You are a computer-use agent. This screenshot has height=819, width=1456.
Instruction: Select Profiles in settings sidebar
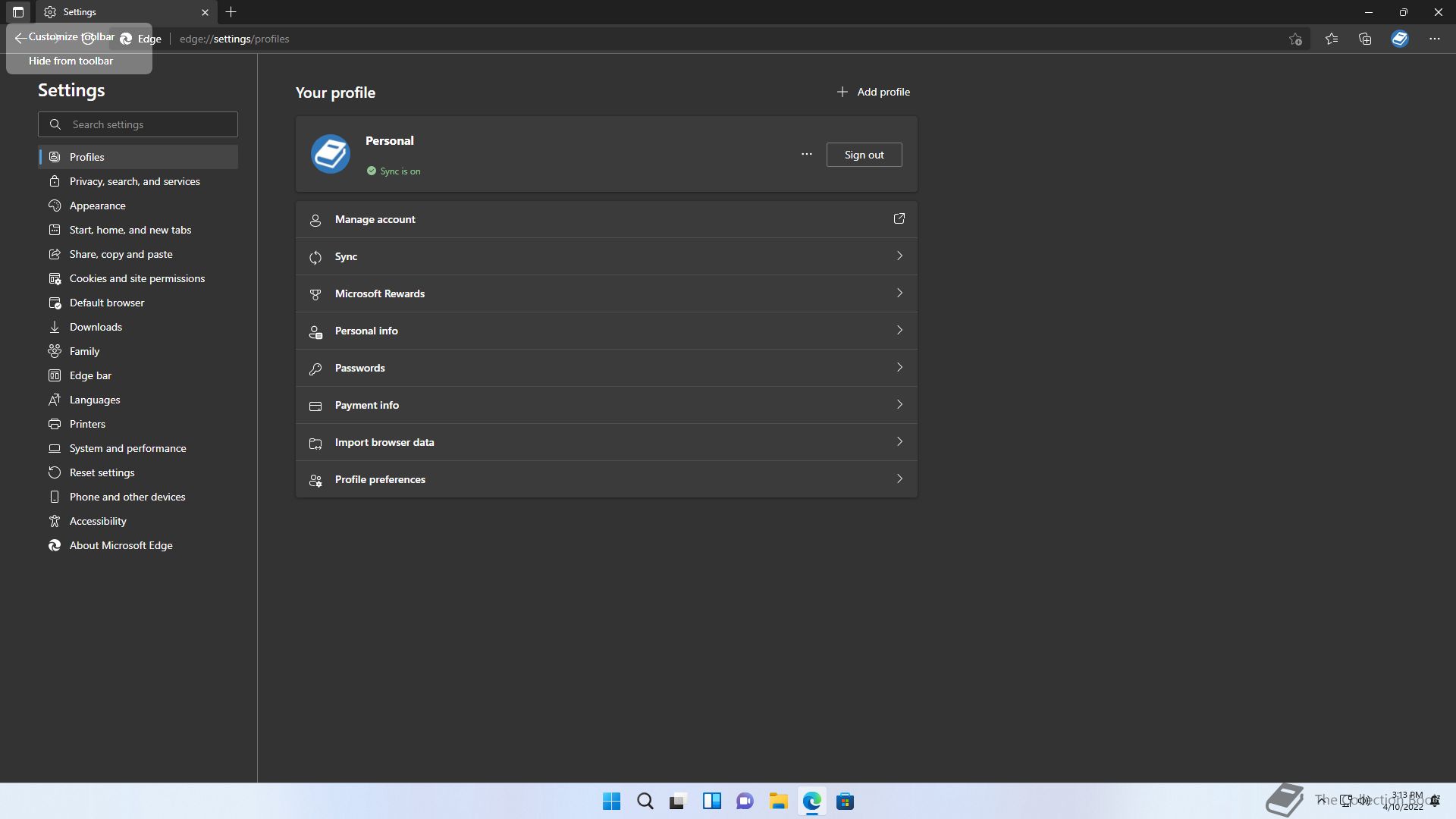[138, 157]
